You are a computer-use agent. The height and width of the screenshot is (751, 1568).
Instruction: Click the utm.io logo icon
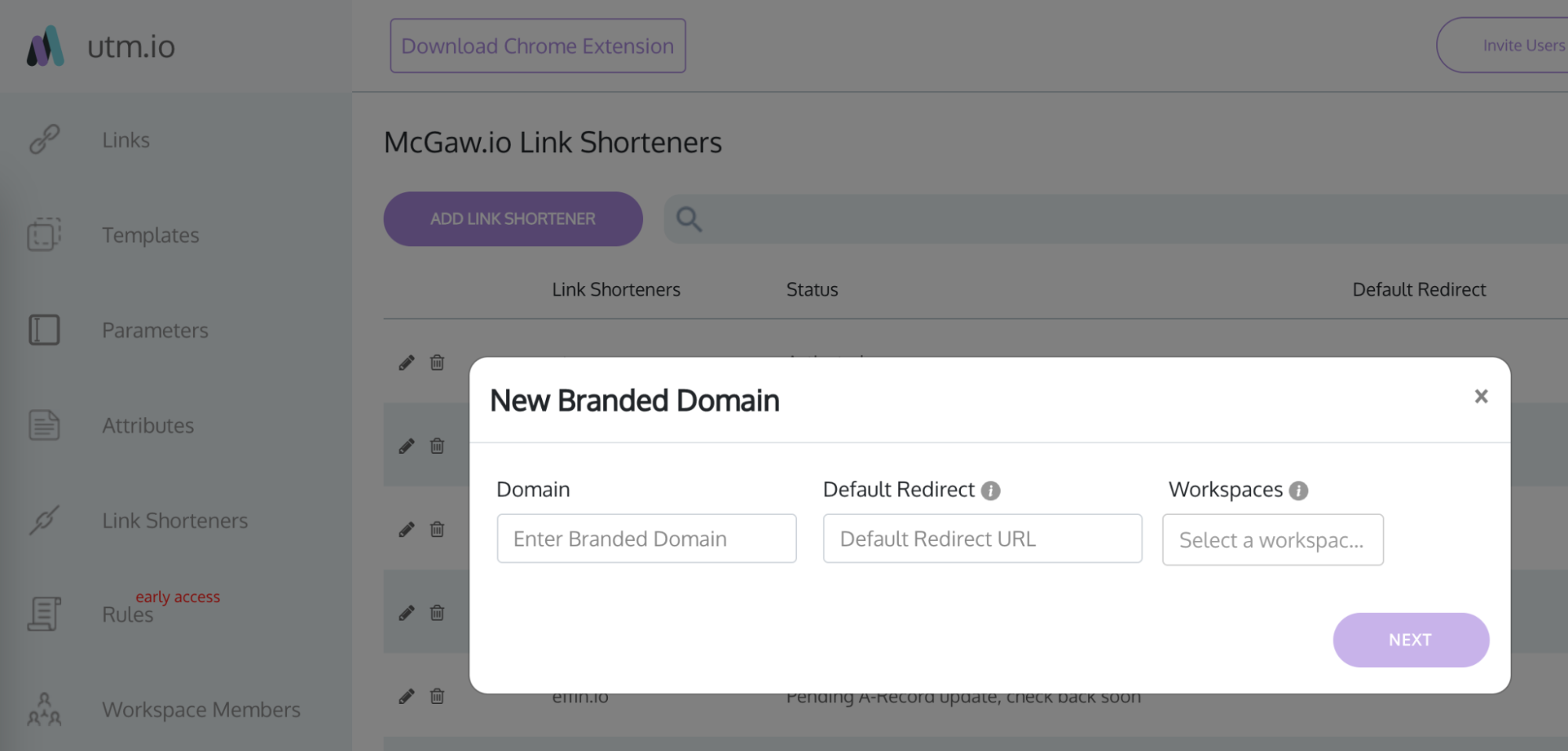45,46
